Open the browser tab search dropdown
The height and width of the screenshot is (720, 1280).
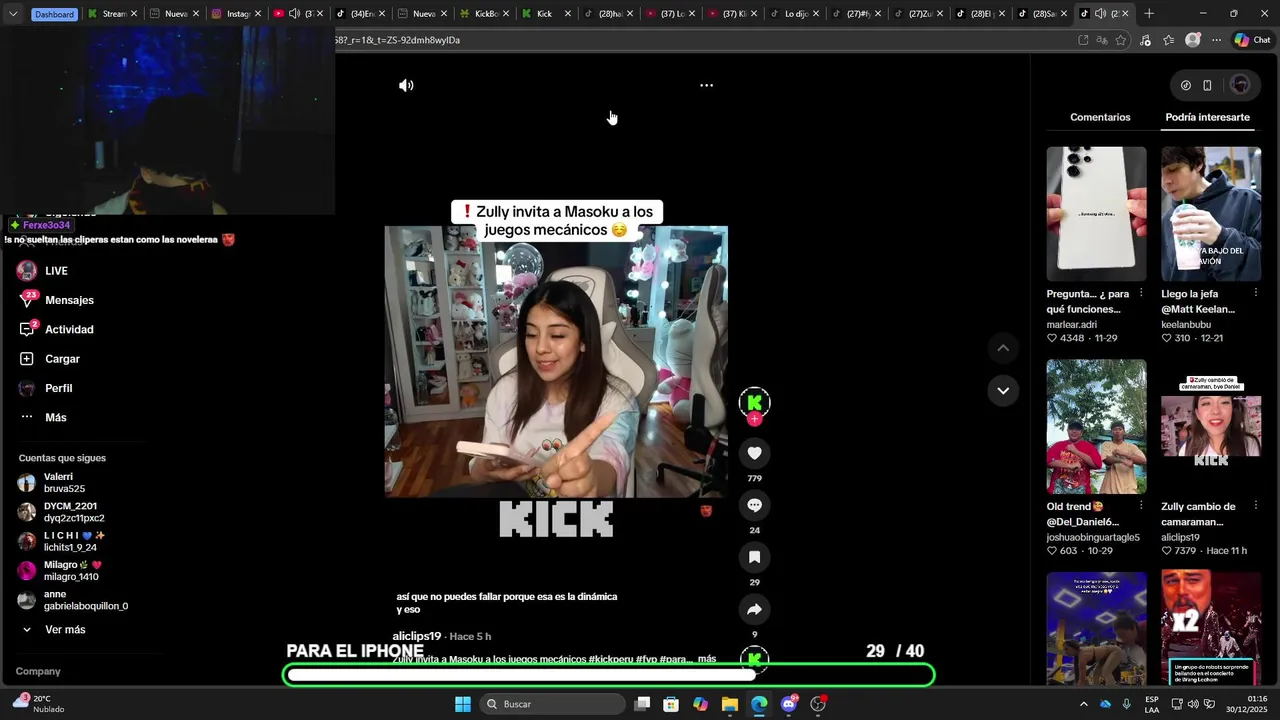tap(12, 14)
